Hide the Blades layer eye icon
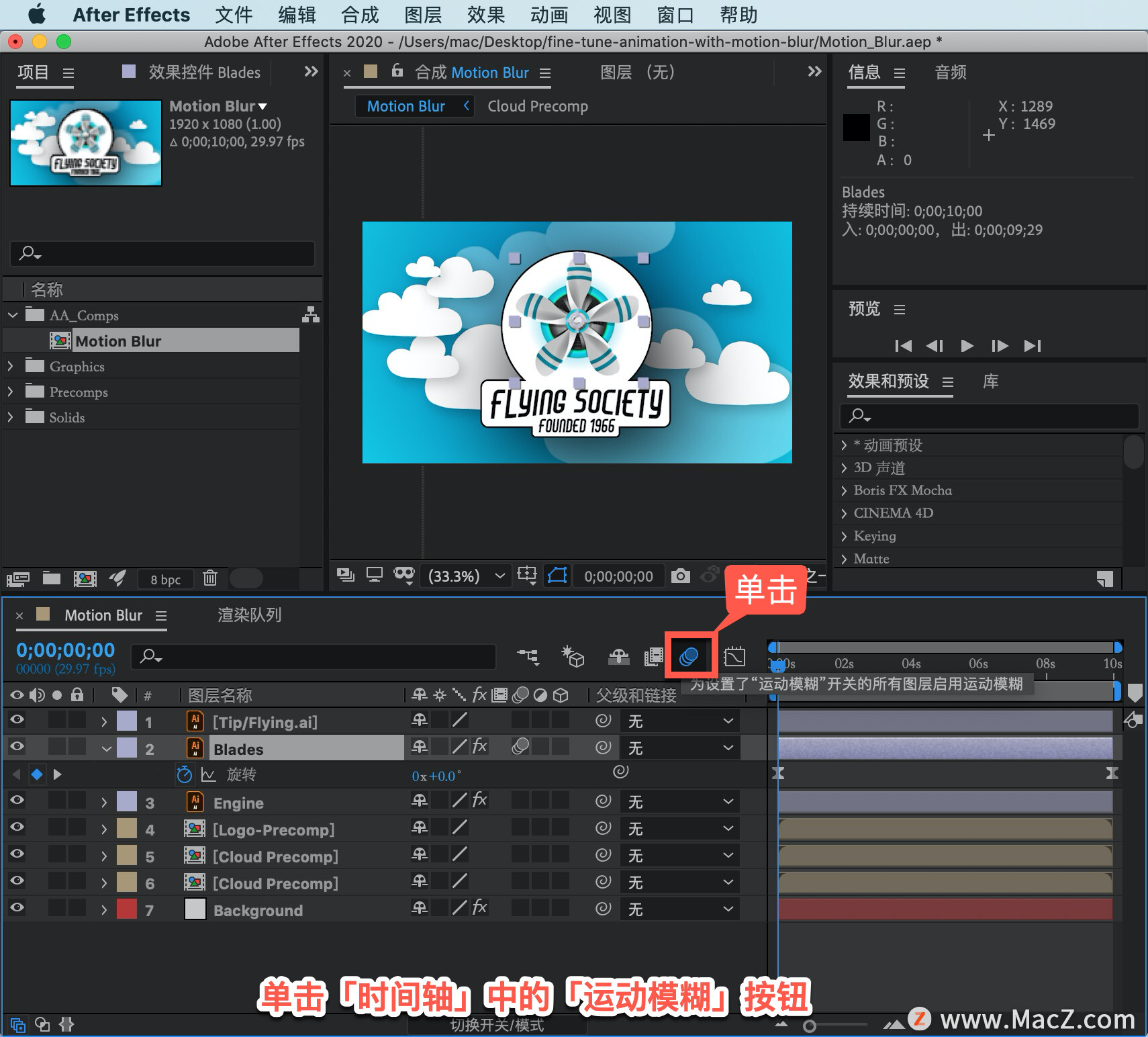1148x1037 pixels. point(17,747)
